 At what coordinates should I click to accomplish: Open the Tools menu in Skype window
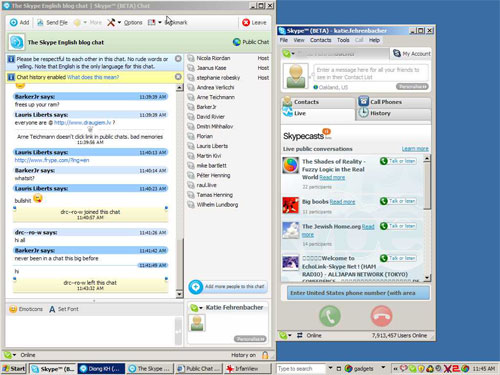pos(343,40)
